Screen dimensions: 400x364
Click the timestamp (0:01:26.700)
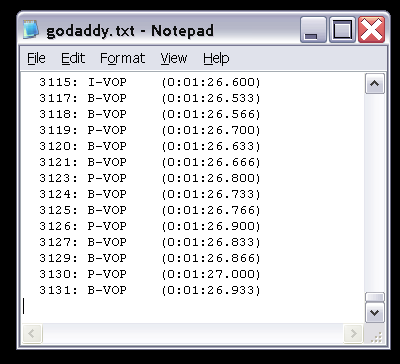click(x=211, y=130)
